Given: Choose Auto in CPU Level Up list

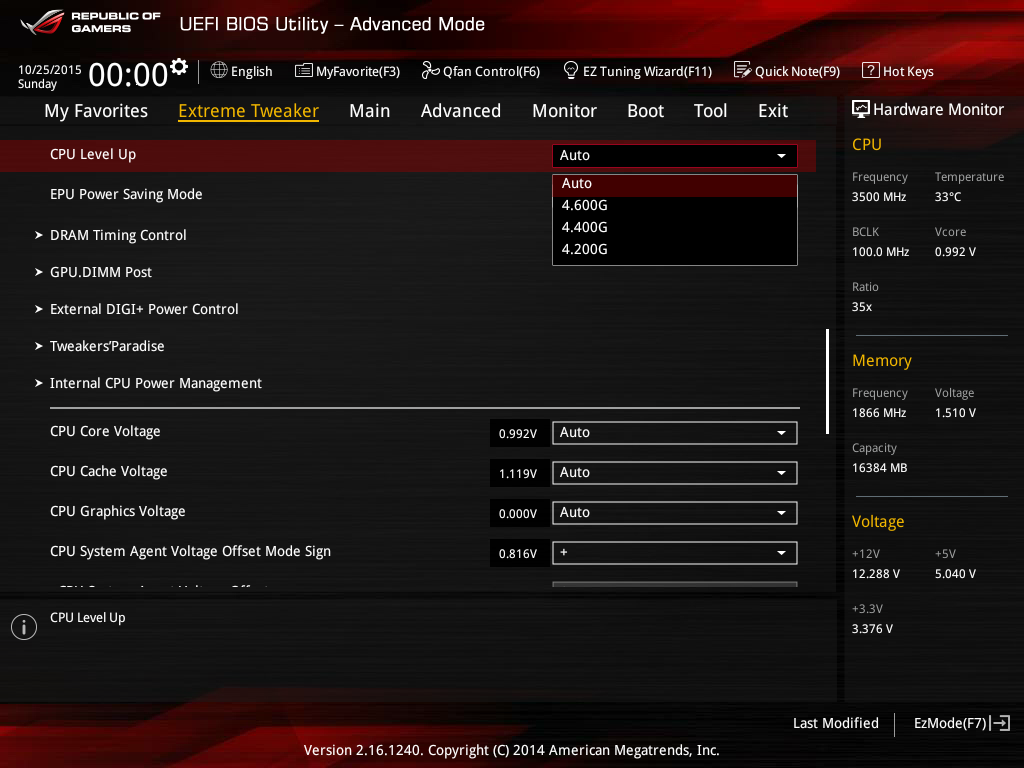Looking at the screenshot, I should (x=675, y=184).
